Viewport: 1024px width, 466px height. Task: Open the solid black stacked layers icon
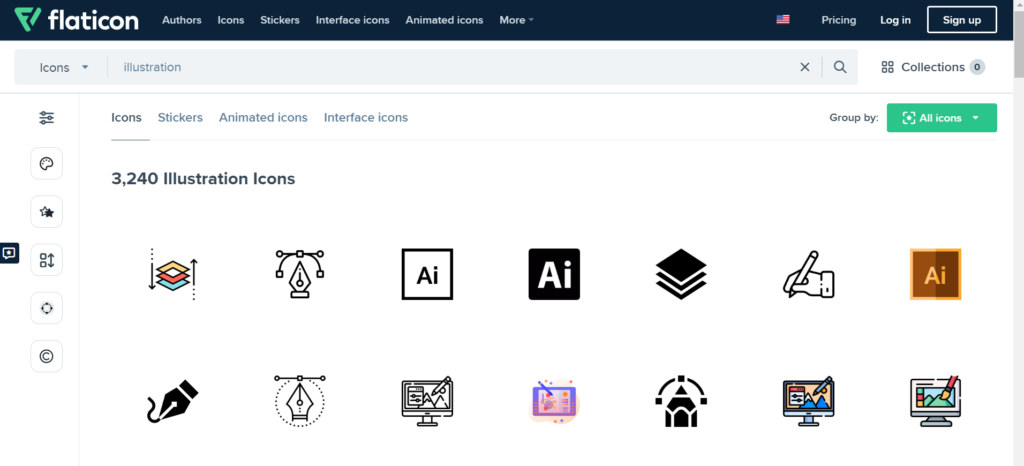[681, 274]
